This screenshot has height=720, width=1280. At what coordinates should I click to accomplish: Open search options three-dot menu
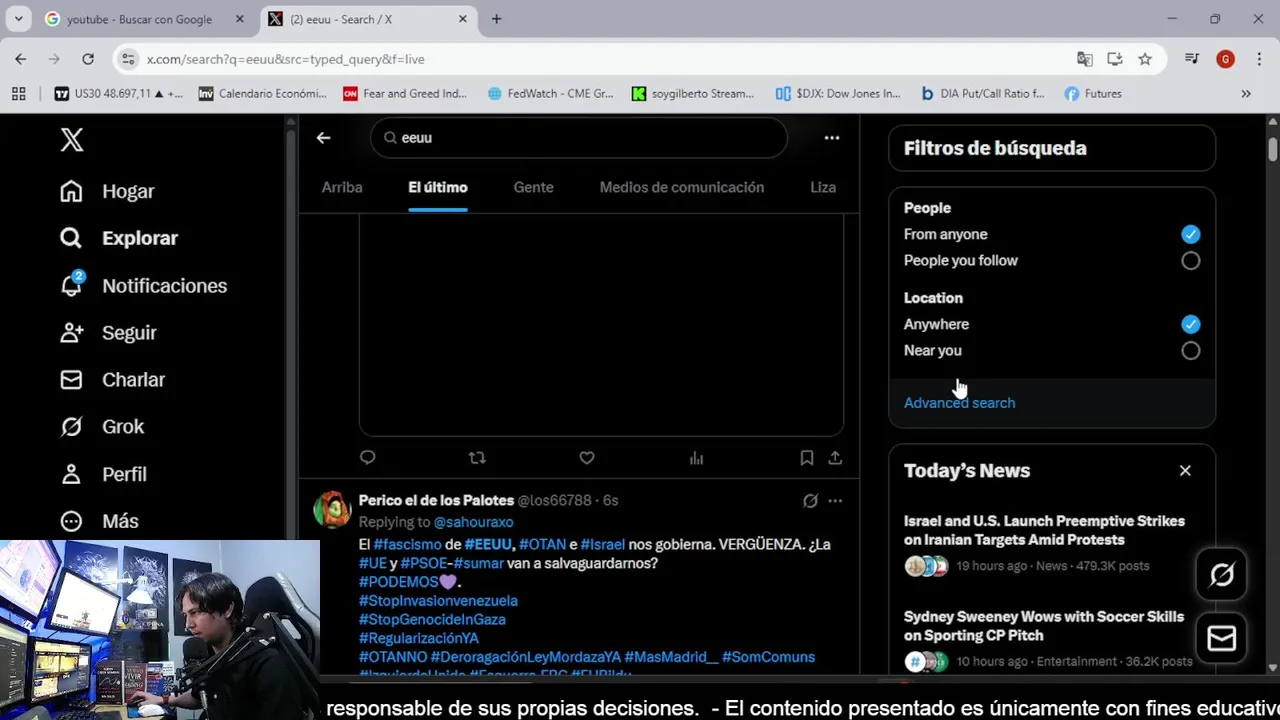pyautogui.click(x=832, y=138)
